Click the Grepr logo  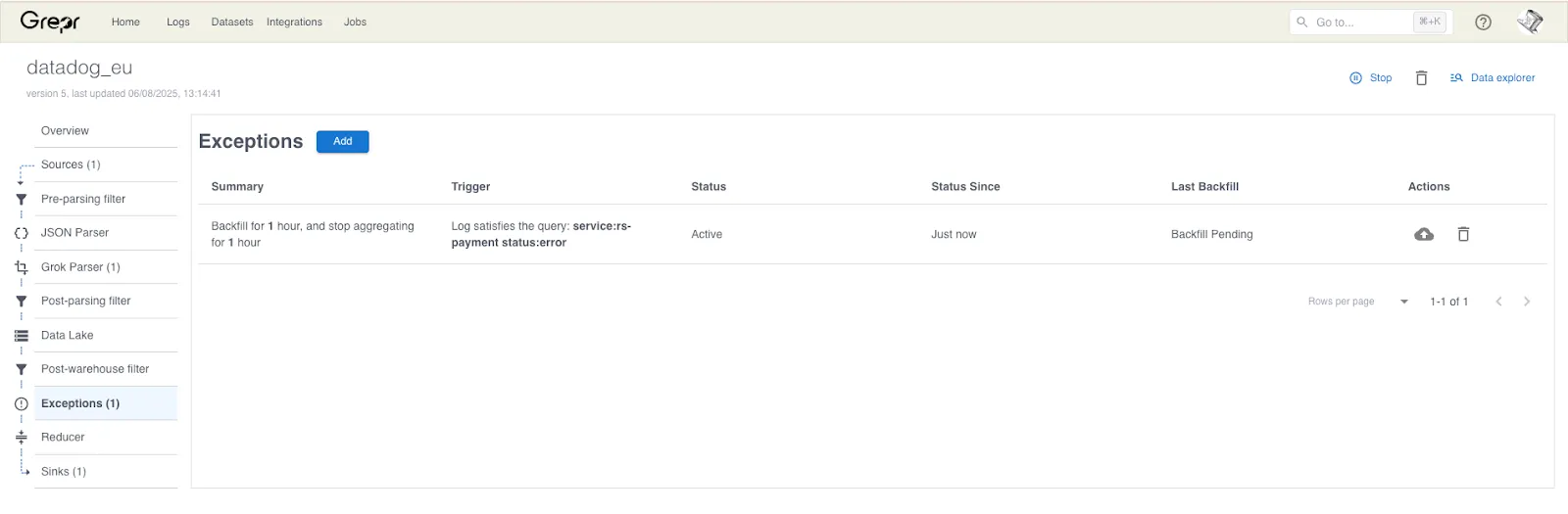(x=50, y=22)
